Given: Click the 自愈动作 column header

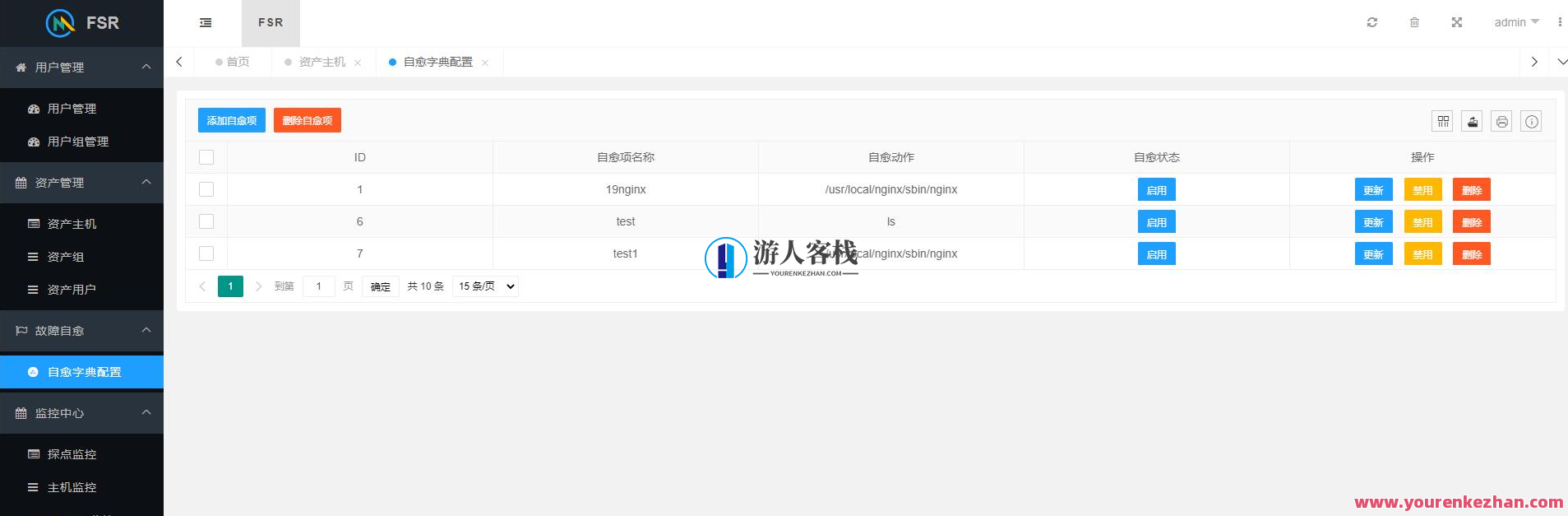Looking at the screenshot, I should (x=891, y=157).
